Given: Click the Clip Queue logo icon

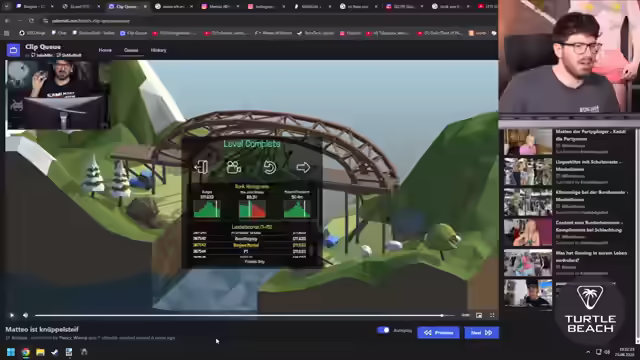Looking at the screenshot, I should [x=13, y=50].
